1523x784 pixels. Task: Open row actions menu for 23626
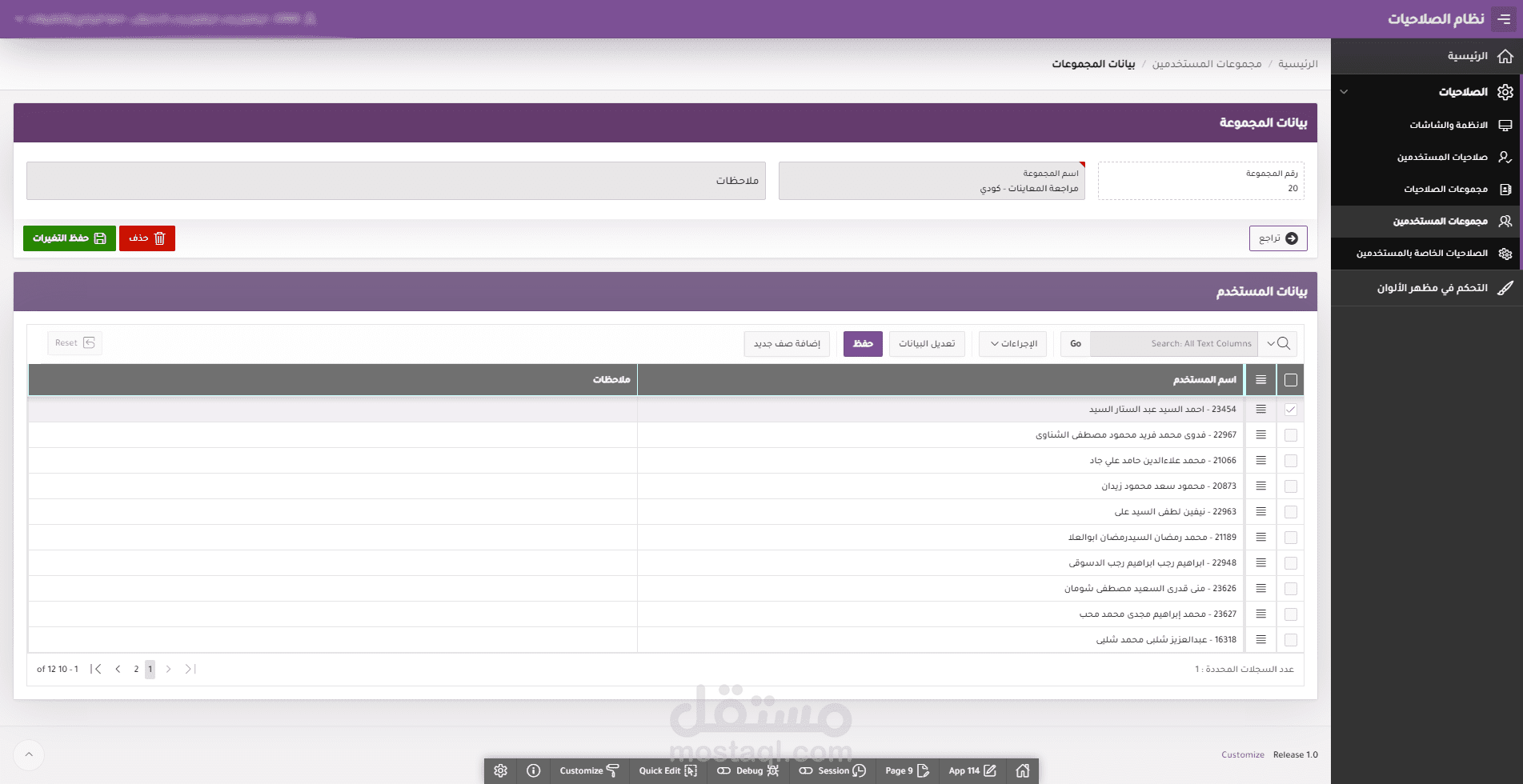[1261, 589]
